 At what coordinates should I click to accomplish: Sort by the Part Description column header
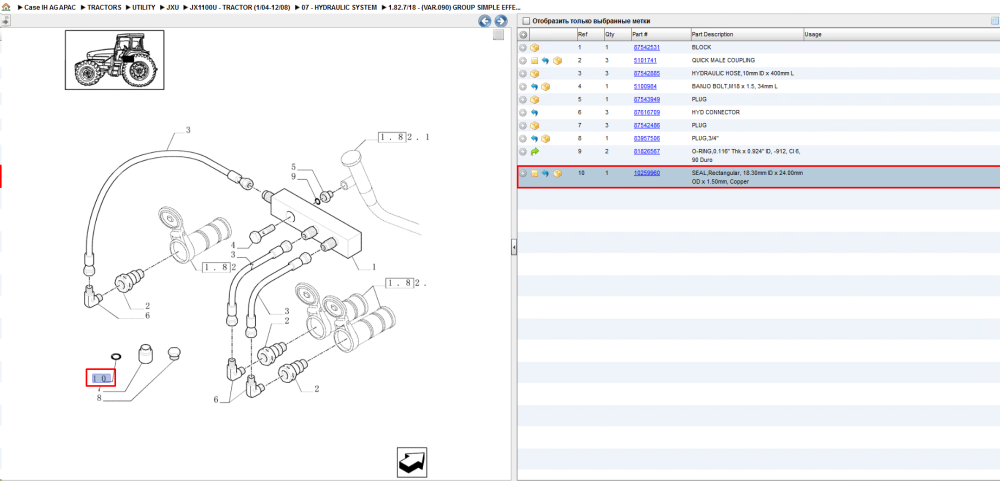click(x=746, y=34)
